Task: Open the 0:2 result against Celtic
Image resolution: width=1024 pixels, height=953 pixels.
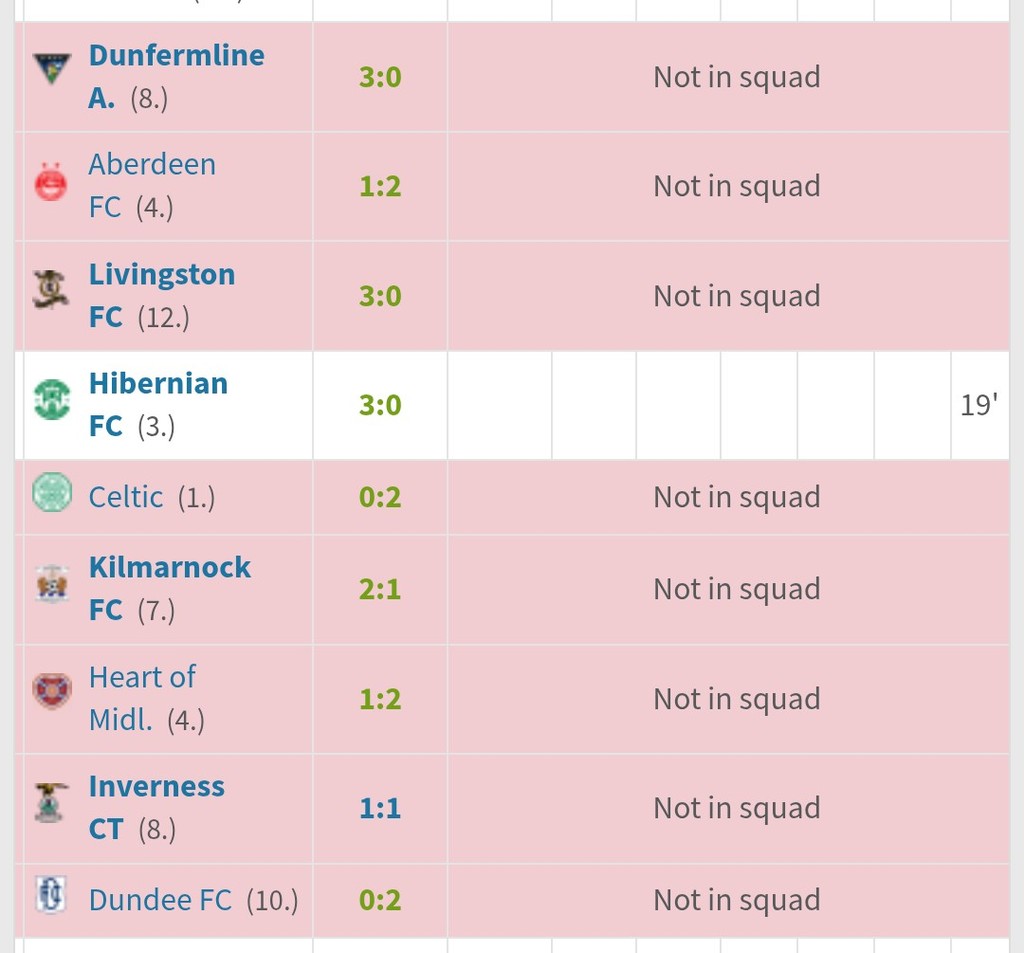Action: [380, 497]
